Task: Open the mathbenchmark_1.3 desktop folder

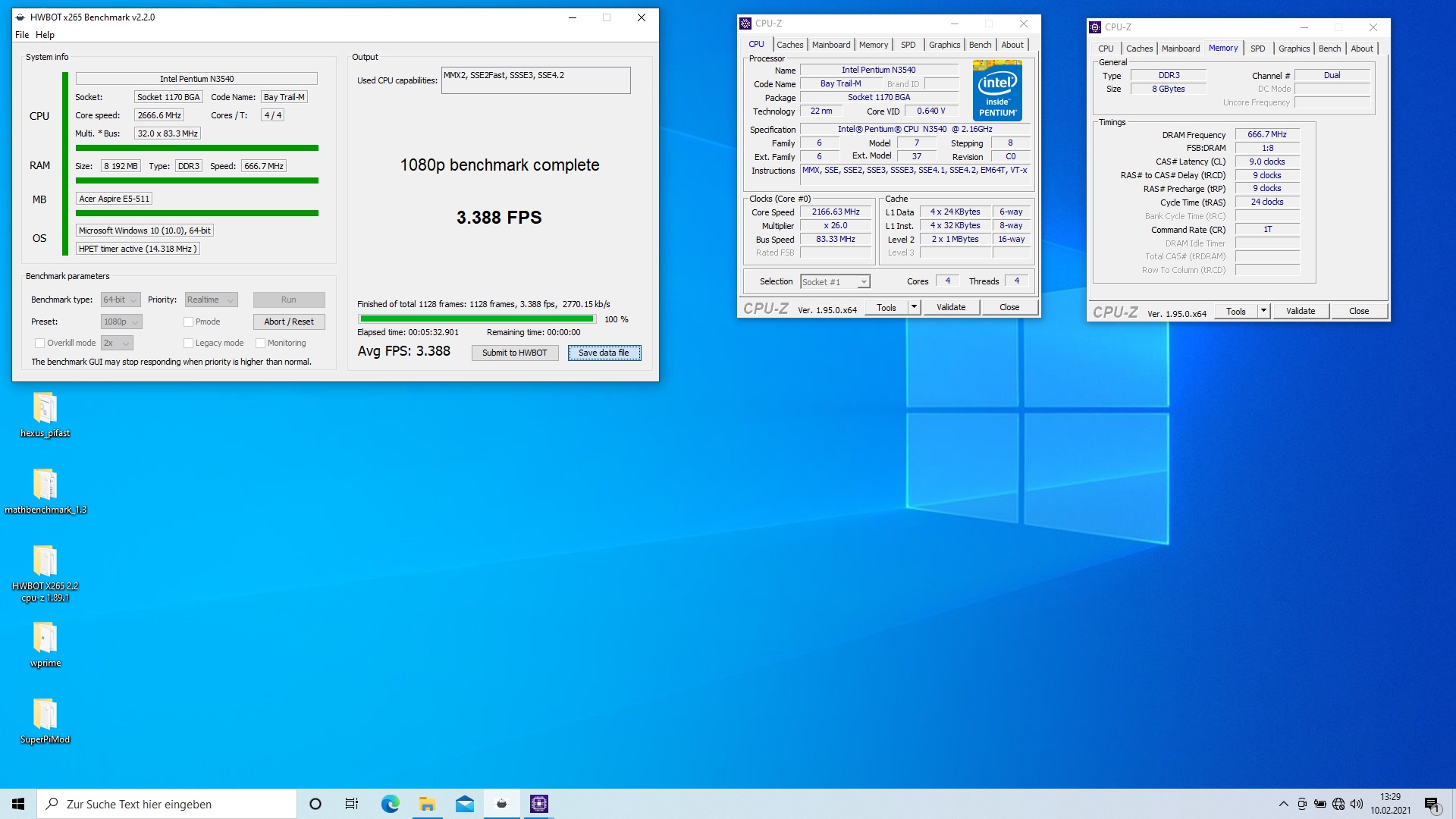Action: coord(45,491)
